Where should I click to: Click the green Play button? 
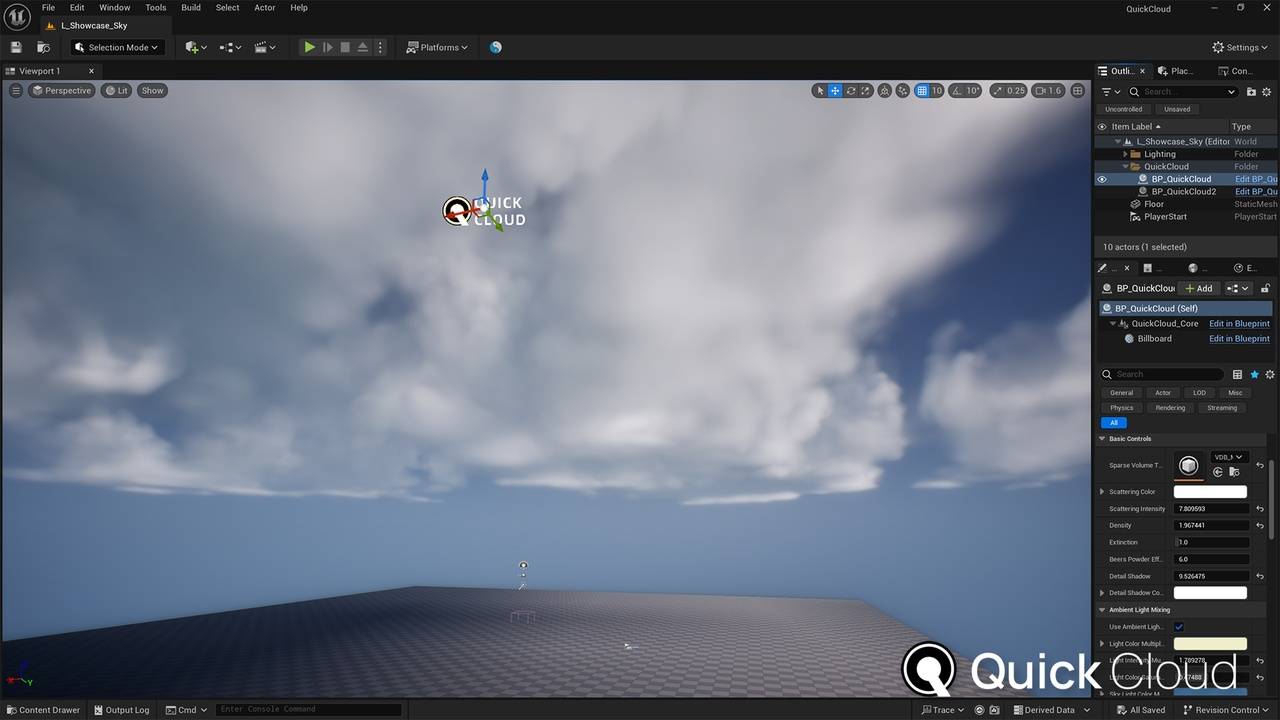309,47
